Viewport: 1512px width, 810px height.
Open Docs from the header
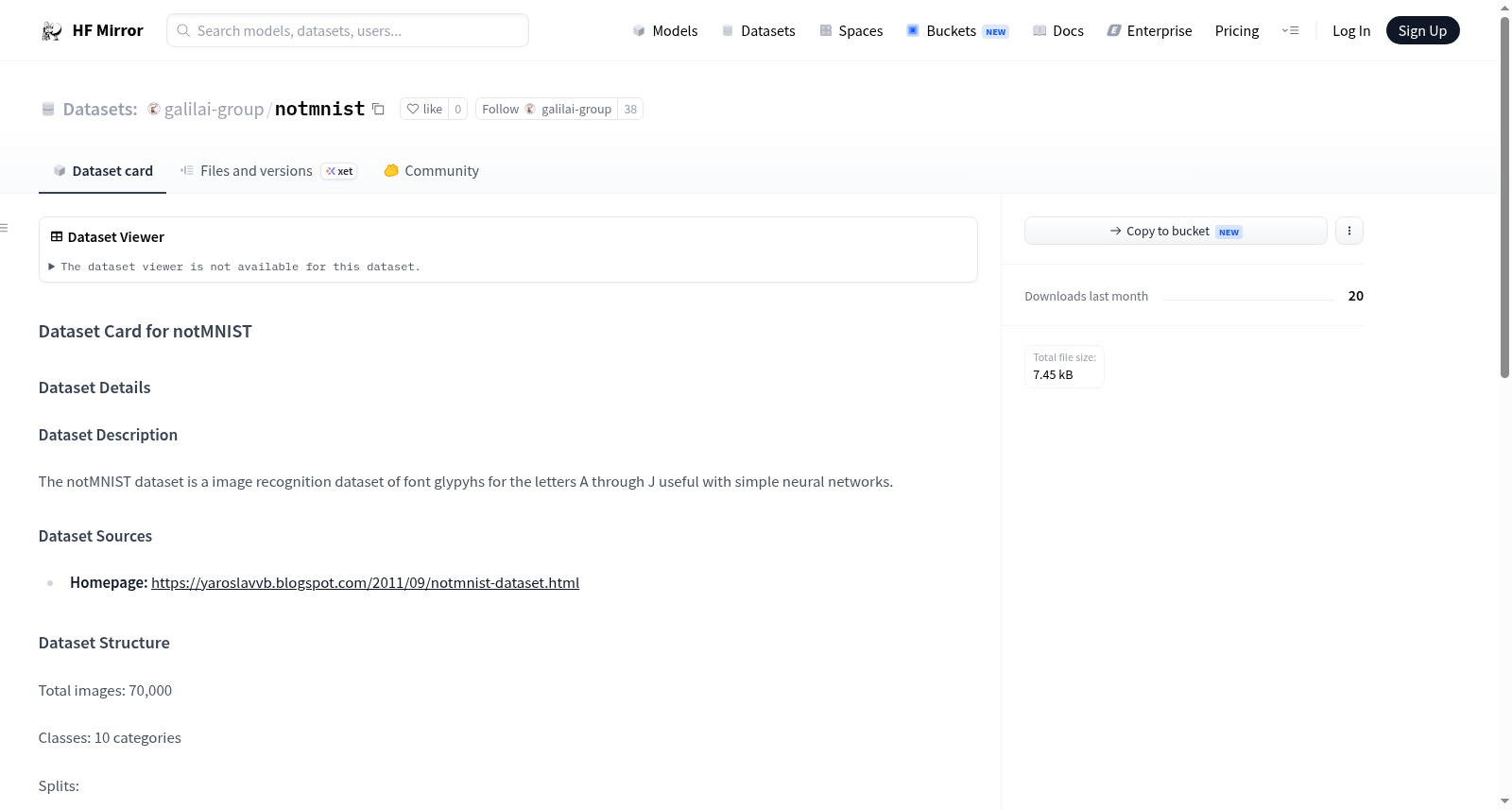[x=1058, y=30]
